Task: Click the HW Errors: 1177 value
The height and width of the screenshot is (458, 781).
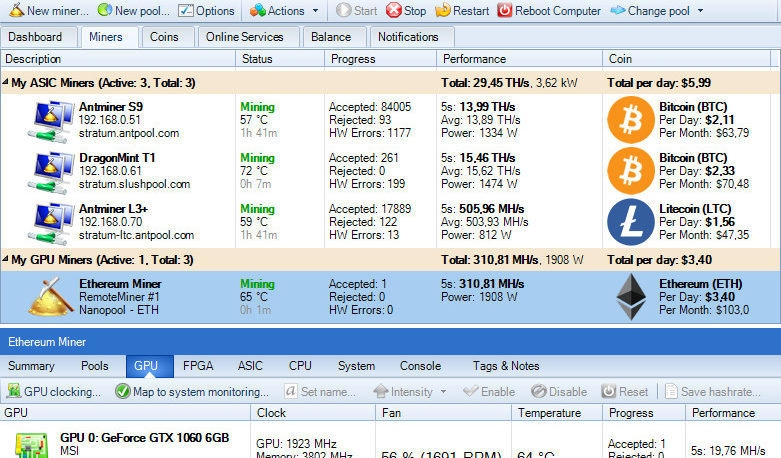Action: click(x=370, y=133)
